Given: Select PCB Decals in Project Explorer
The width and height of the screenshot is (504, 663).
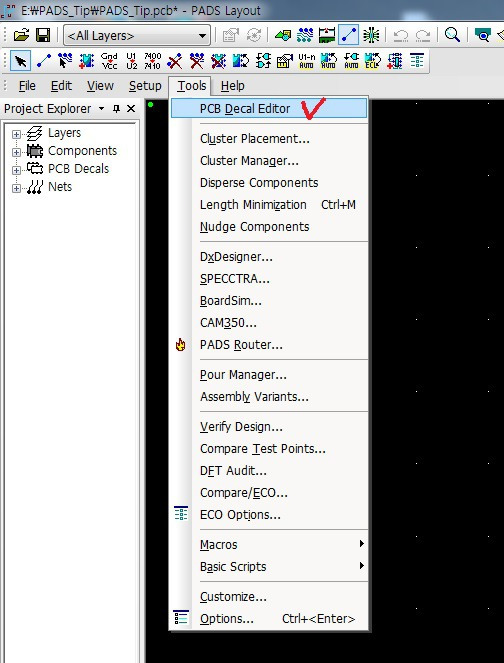Looking at the screenshot, I should pos(79,168).
